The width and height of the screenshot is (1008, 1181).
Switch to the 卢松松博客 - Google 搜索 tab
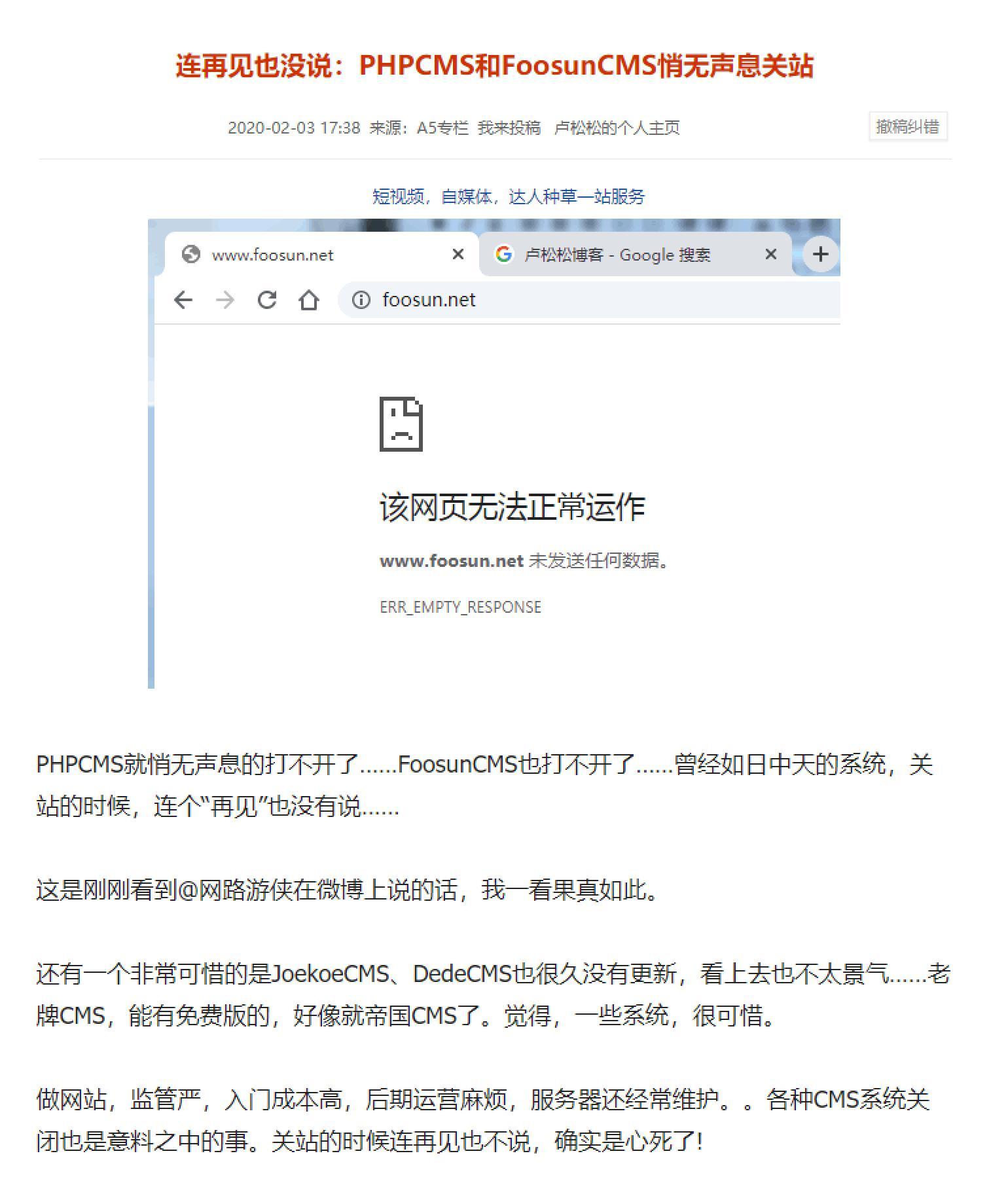[x=635, y=254]
